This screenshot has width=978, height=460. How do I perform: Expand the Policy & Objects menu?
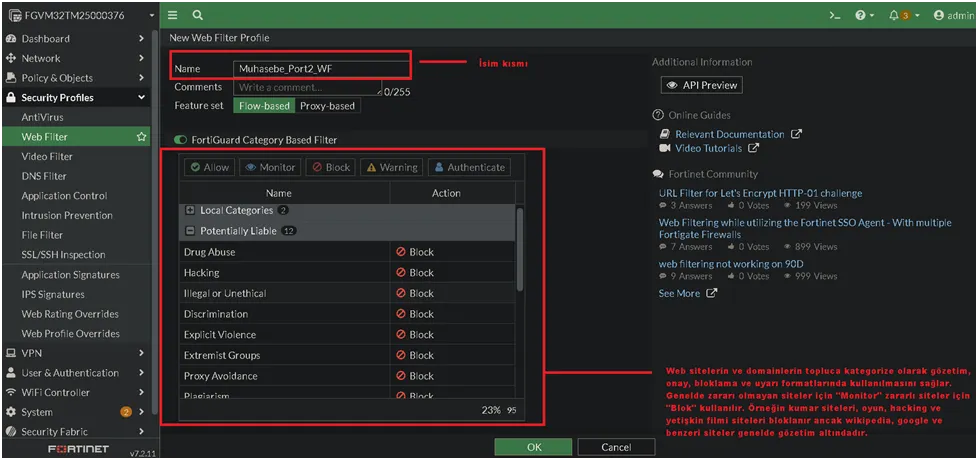[75, 78]
